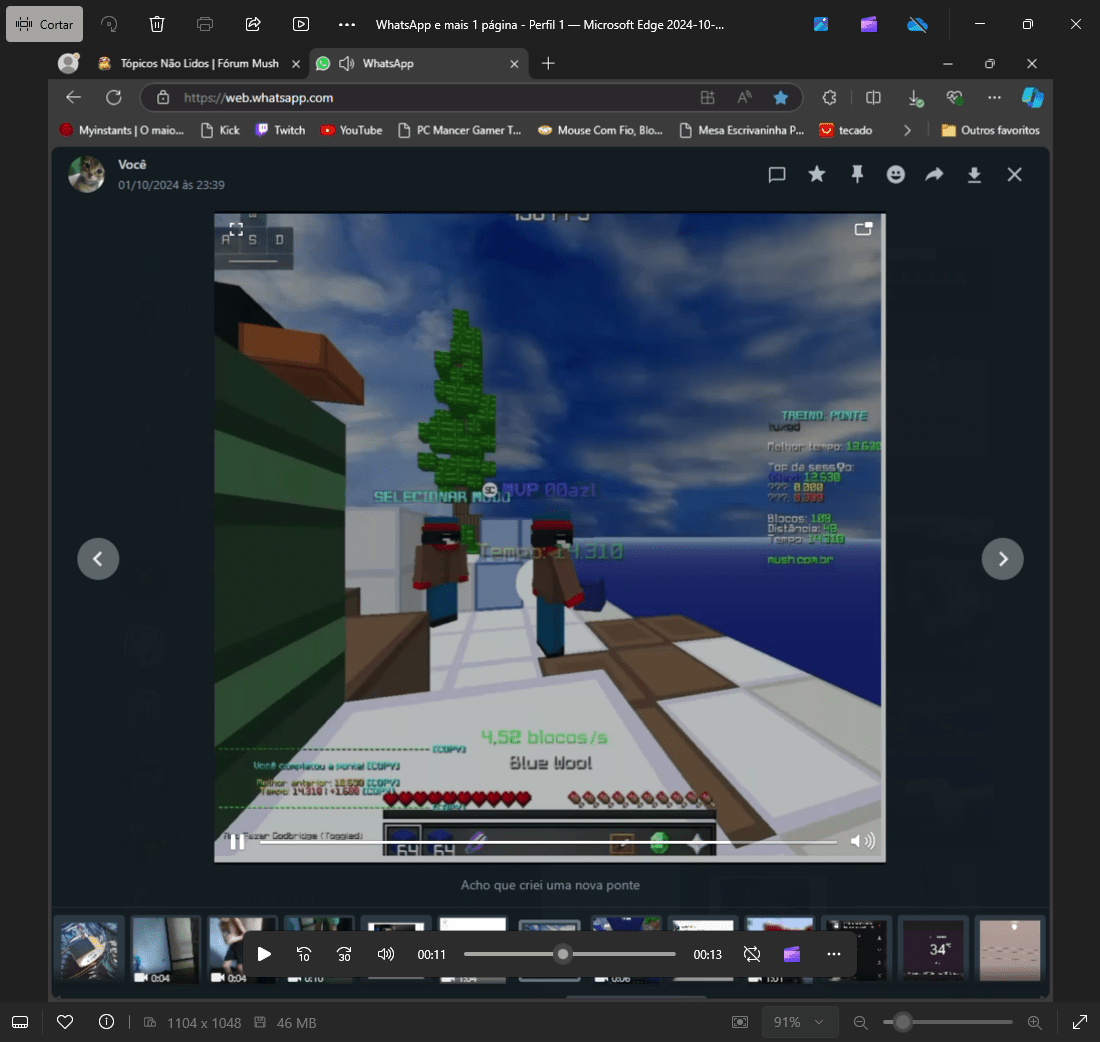This screenshot has width=1100, height=1042.
Task: Click the Designer app icon in title bar
Action: coord(821,25)
